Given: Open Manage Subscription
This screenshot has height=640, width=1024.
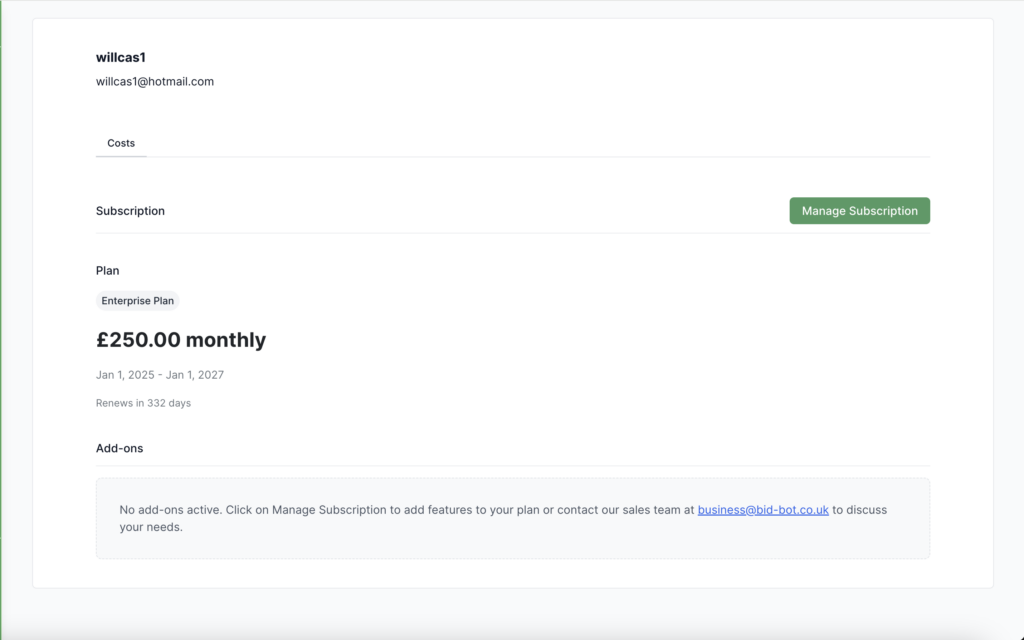Looking at the screenshot, I should [x=859, y=211].
